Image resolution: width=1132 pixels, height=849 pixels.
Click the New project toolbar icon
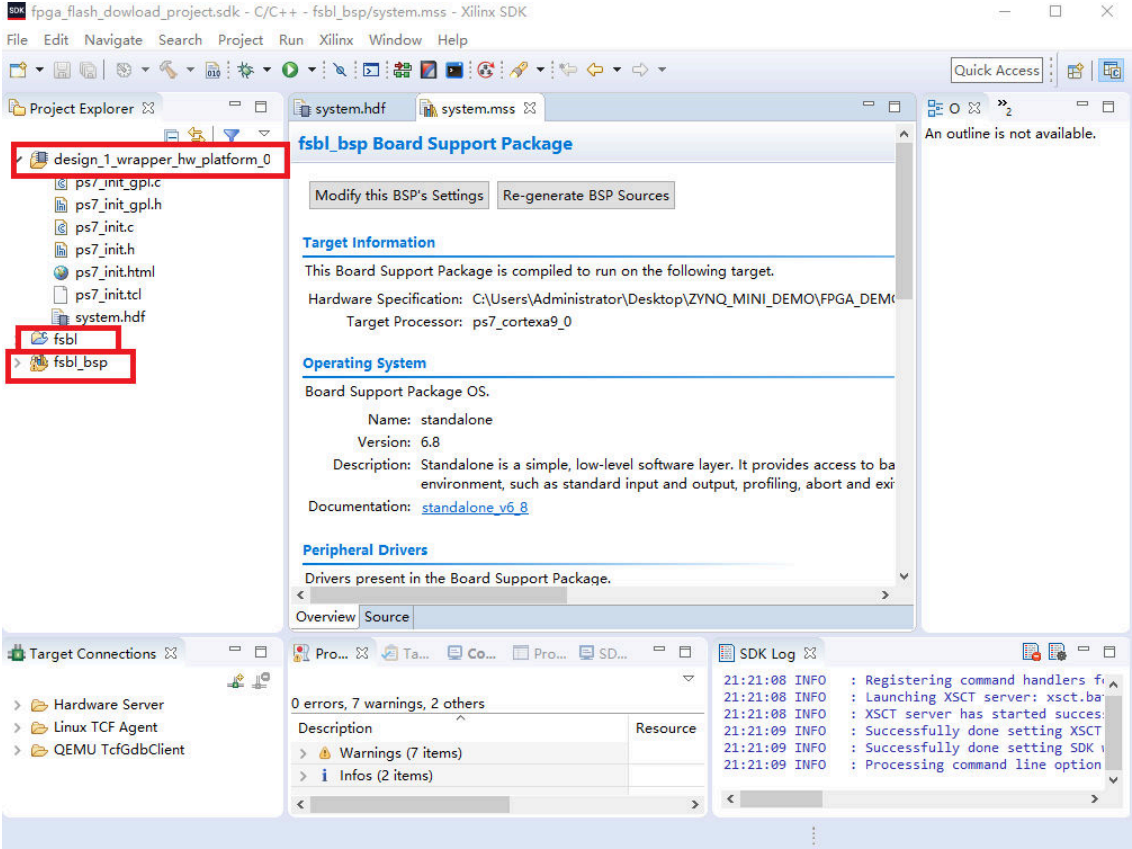(x=17, y=70)
